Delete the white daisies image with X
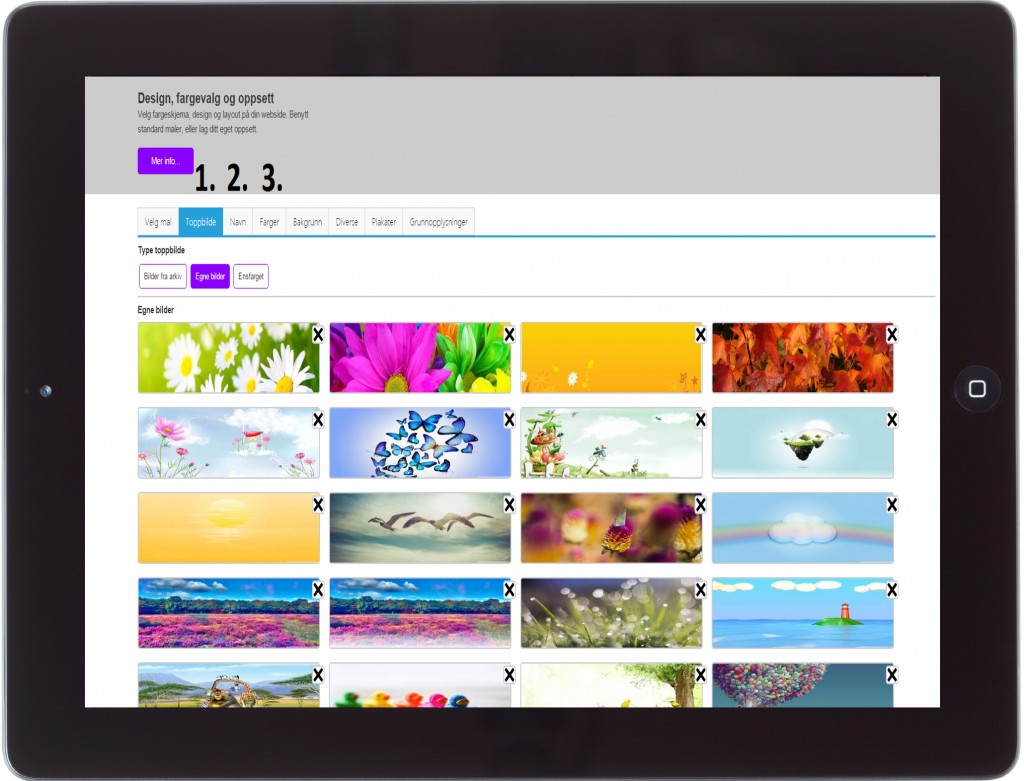 pos(317,334)
